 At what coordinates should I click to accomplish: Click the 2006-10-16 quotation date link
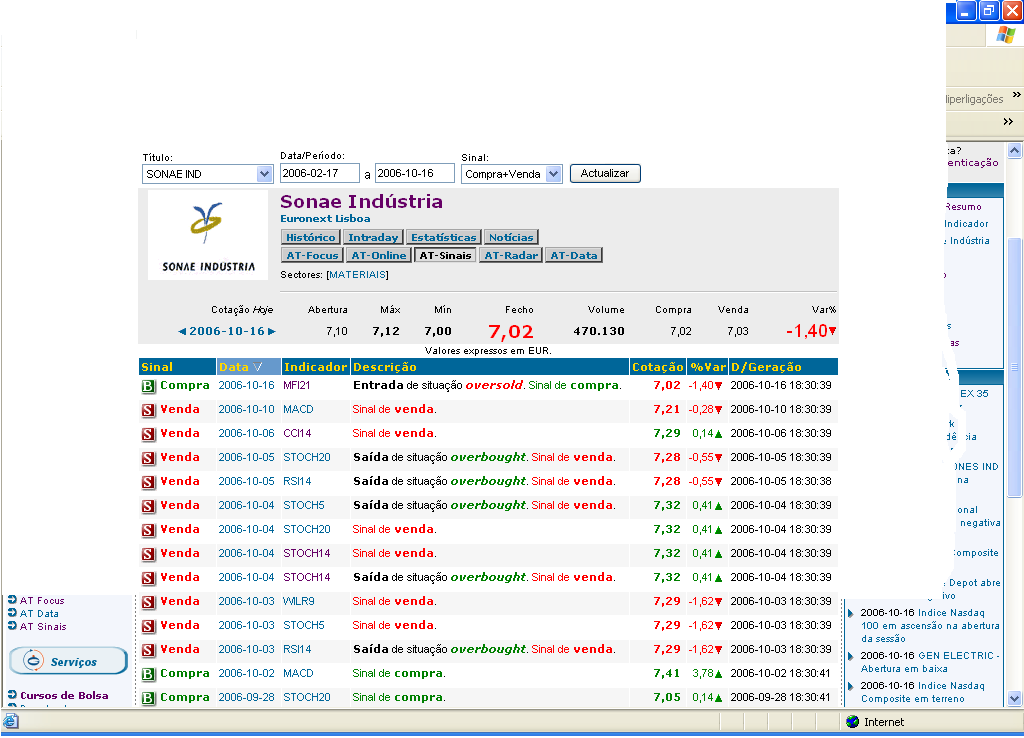pos(227,331)
